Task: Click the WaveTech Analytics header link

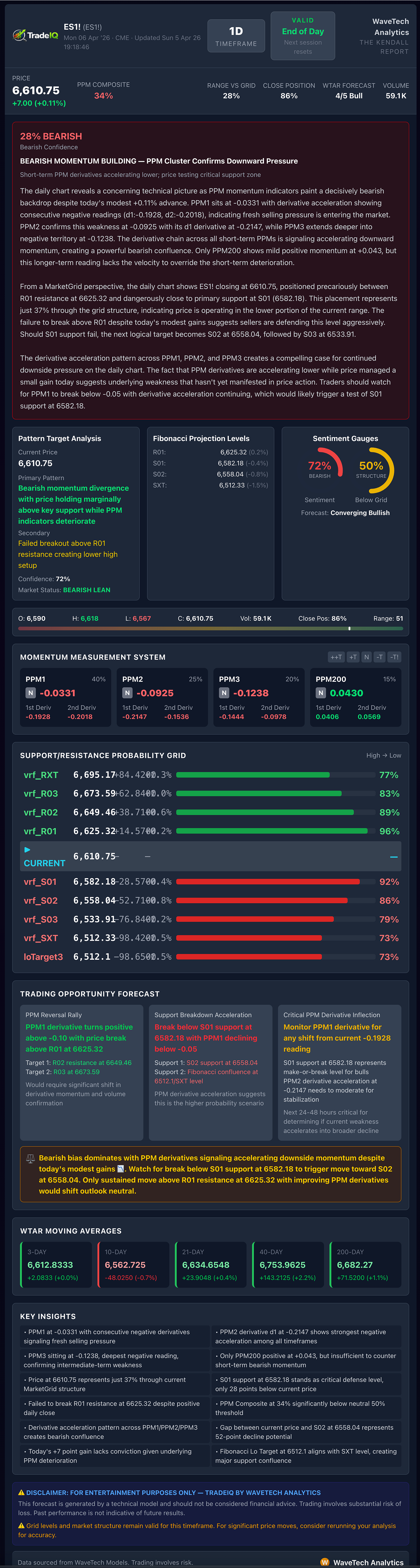Action: (391, 27)
